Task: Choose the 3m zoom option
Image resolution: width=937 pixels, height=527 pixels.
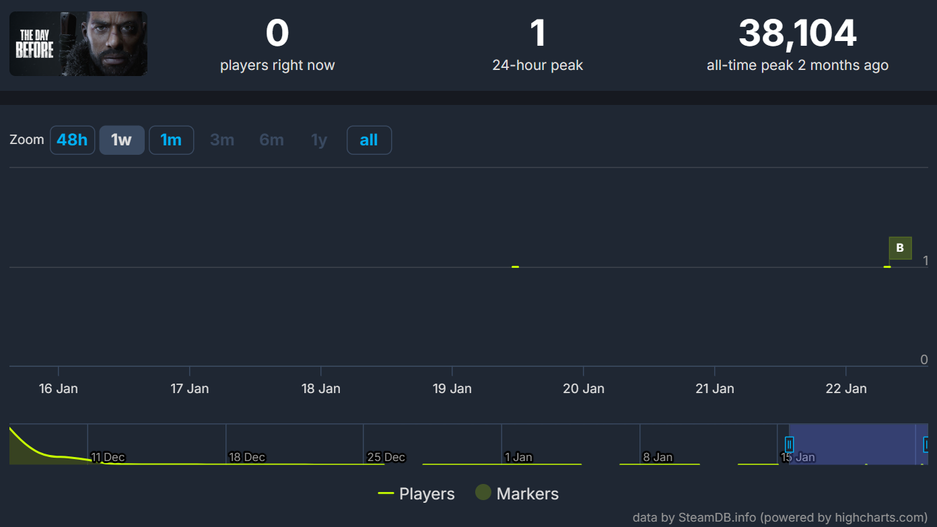Action: point(222,140)
